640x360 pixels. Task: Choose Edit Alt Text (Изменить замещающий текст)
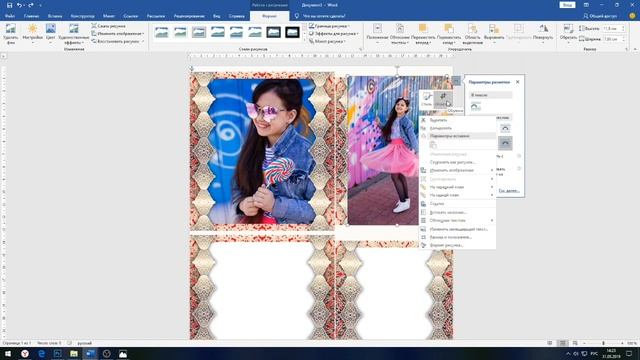tap(458, 229)
